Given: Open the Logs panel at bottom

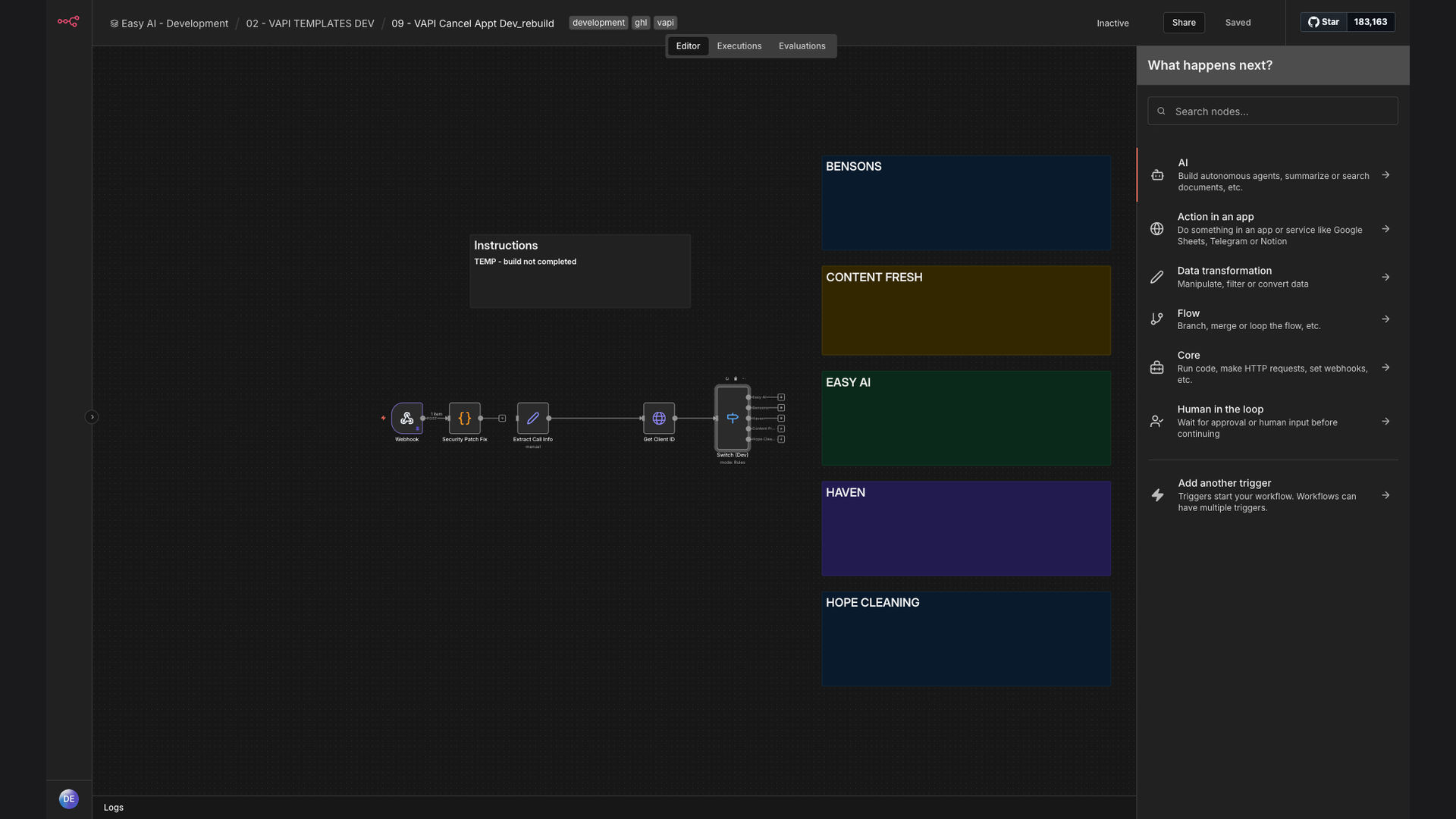Looking at the screenshot, I should 114,808.
